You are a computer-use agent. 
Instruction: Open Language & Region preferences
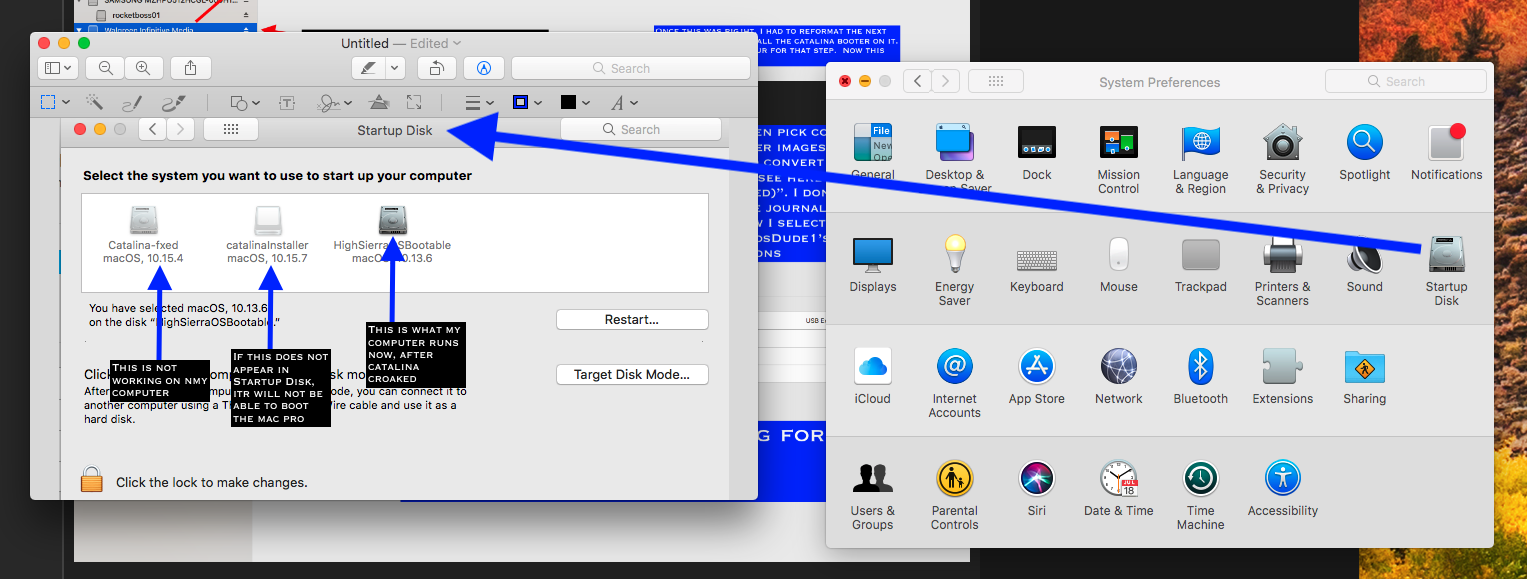pyautogui.click(x=1201, y=158)
